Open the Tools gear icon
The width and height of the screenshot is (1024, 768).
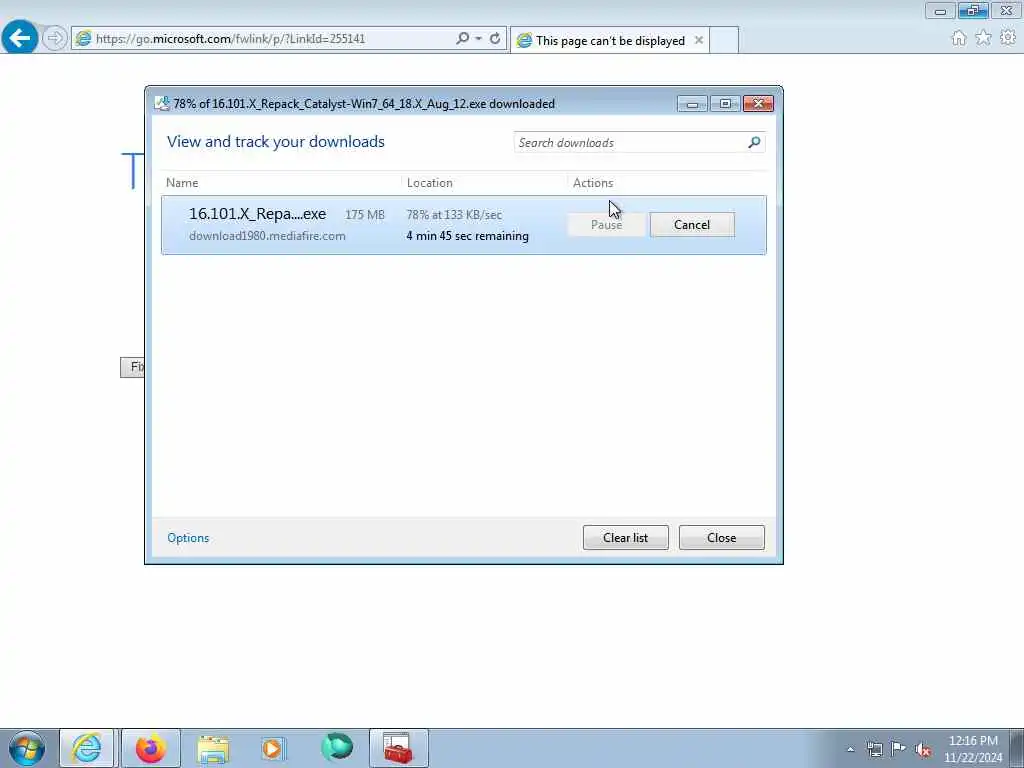pos(1008,38)
